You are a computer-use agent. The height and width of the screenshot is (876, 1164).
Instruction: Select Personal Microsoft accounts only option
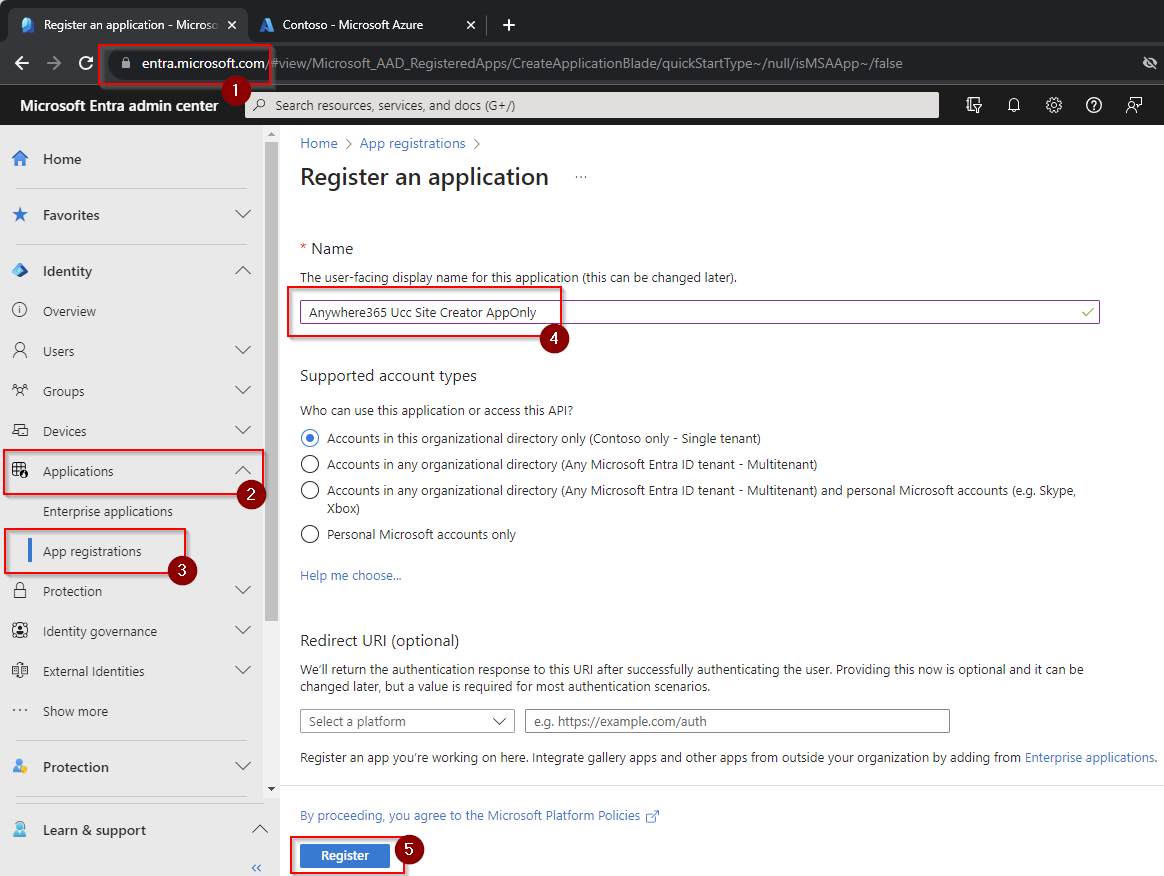310,534
